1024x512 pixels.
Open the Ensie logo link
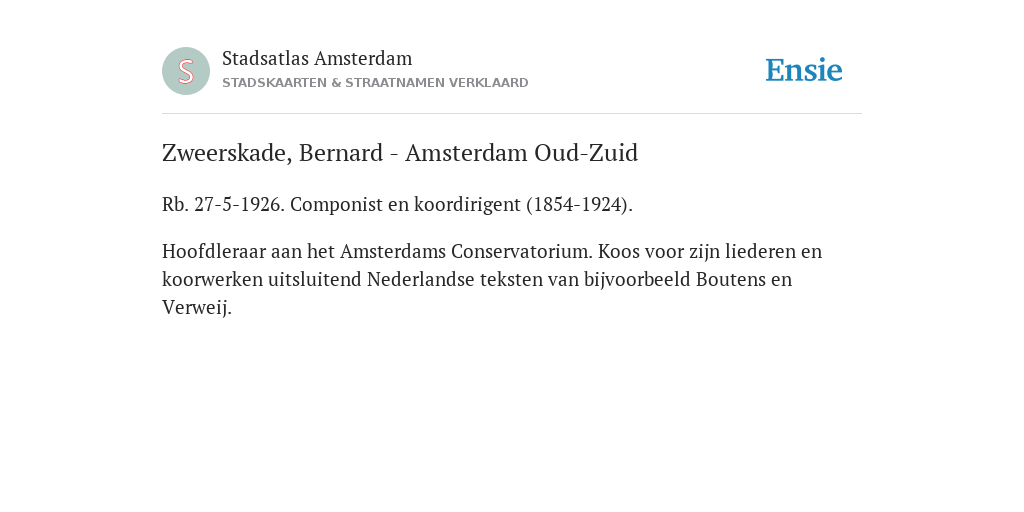tap(804, 70)
